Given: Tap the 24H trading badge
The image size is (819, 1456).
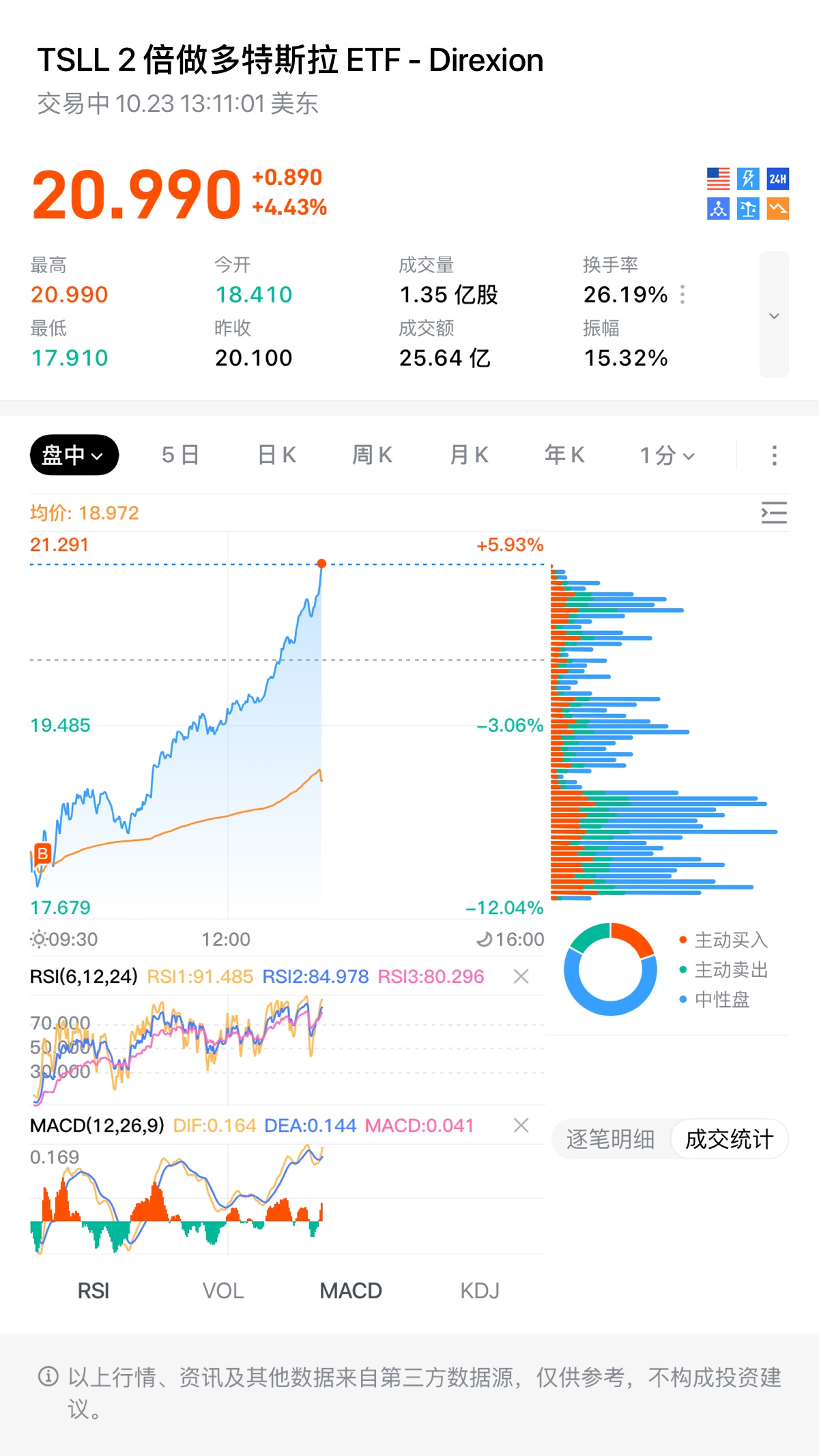Looking at the screenshot, I should click(x=778, y=179).
